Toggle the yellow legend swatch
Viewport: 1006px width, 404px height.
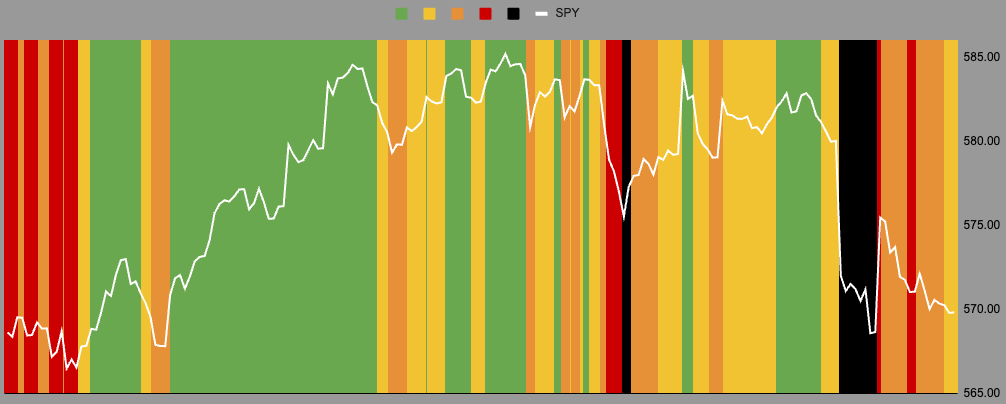(x=429, y=13)
